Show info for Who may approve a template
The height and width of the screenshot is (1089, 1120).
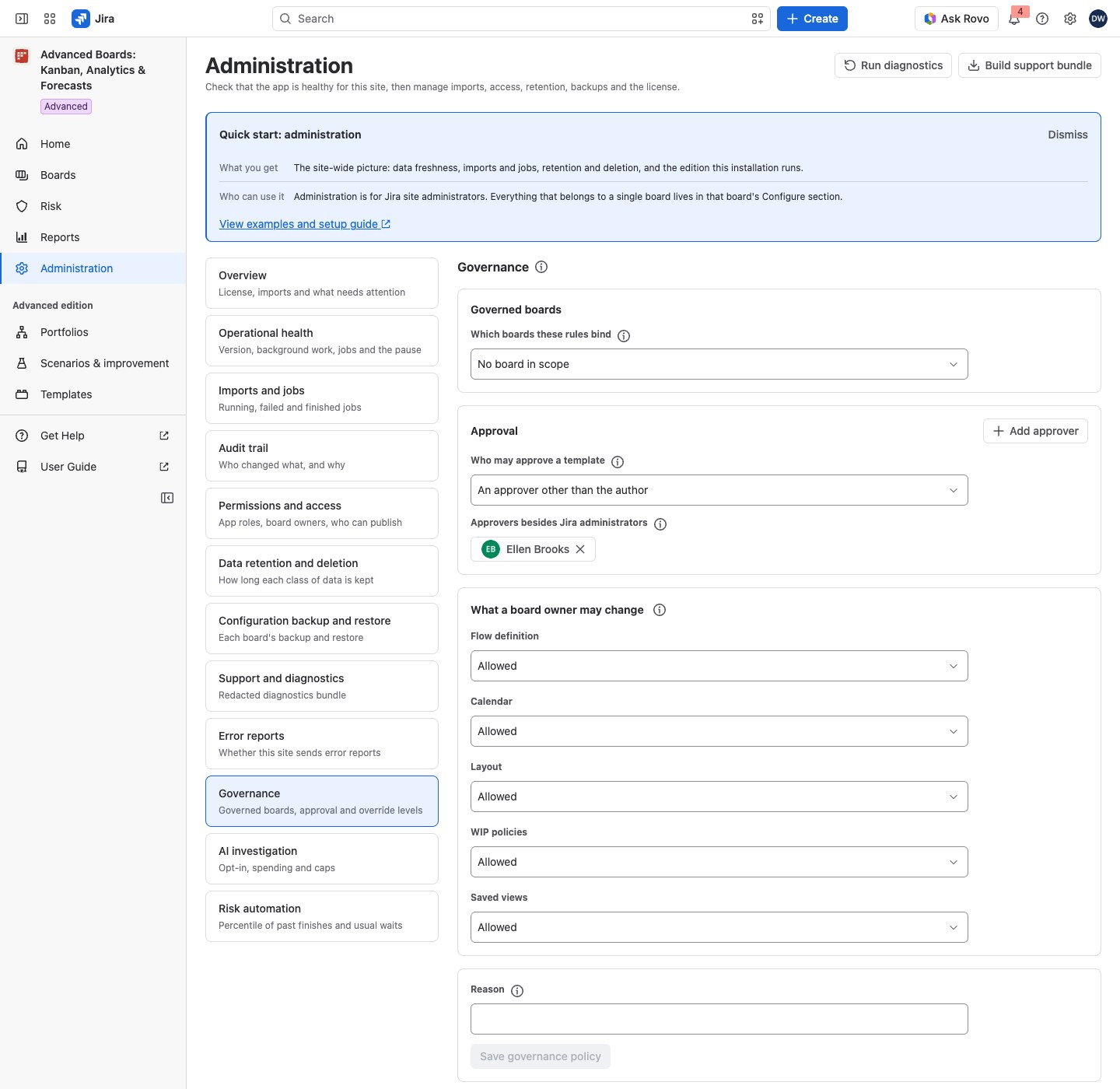(x=618, y=461)
